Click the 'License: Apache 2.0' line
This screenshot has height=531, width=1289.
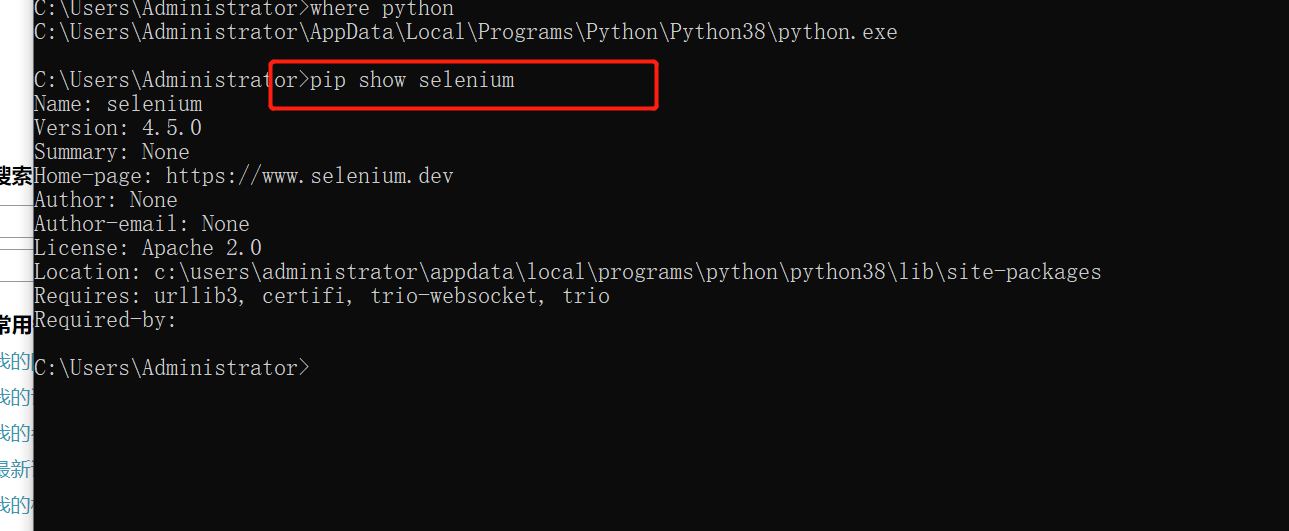148,248
